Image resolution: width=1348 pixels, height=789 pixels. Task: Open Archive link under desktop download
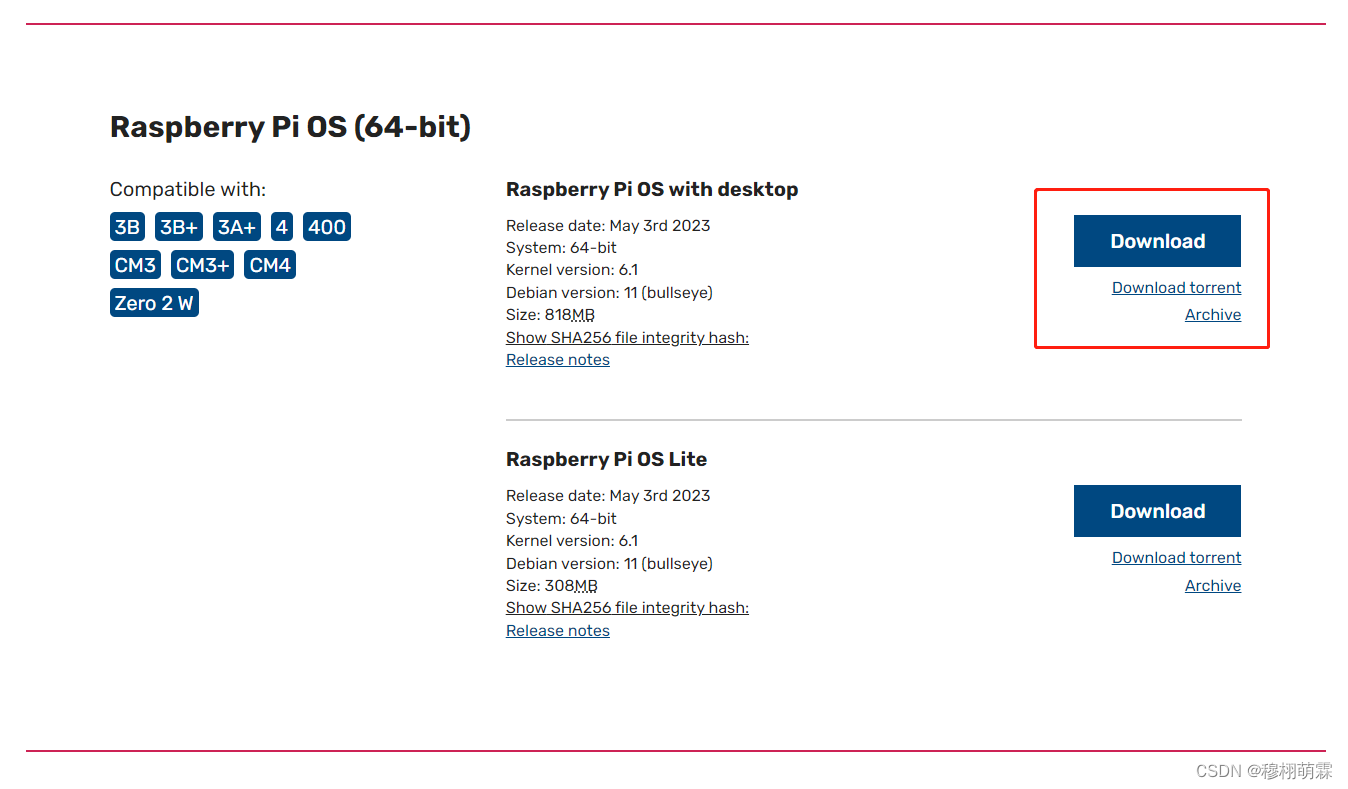coord(1213,315)
